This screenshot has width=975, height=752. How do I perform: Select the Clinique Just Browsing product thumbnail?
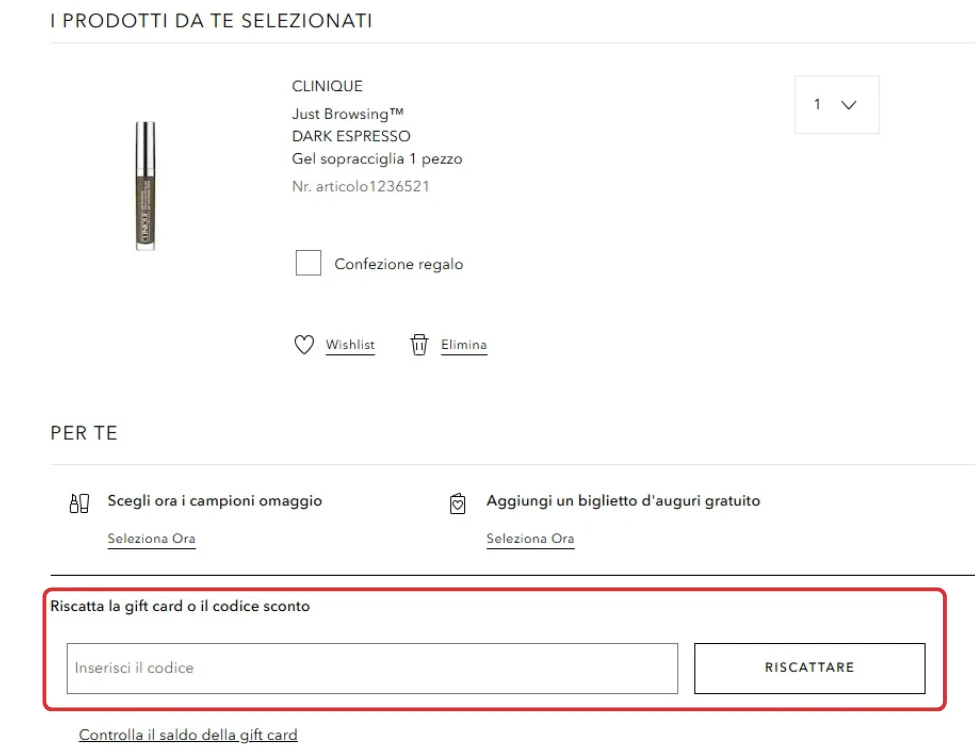tap(145, 185)
